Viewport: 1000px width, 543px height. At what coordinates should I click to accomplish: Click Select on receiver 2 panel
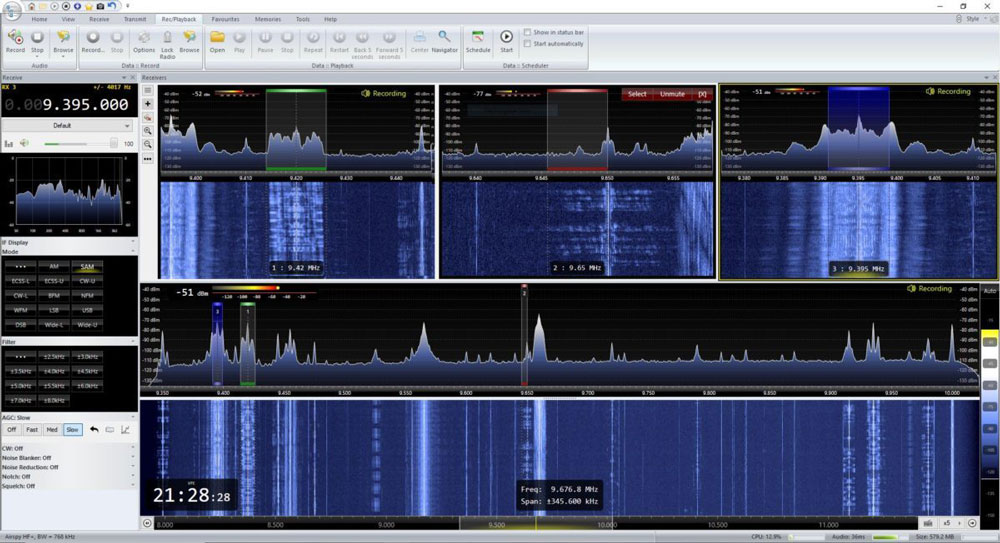click(x=637, y=94)
